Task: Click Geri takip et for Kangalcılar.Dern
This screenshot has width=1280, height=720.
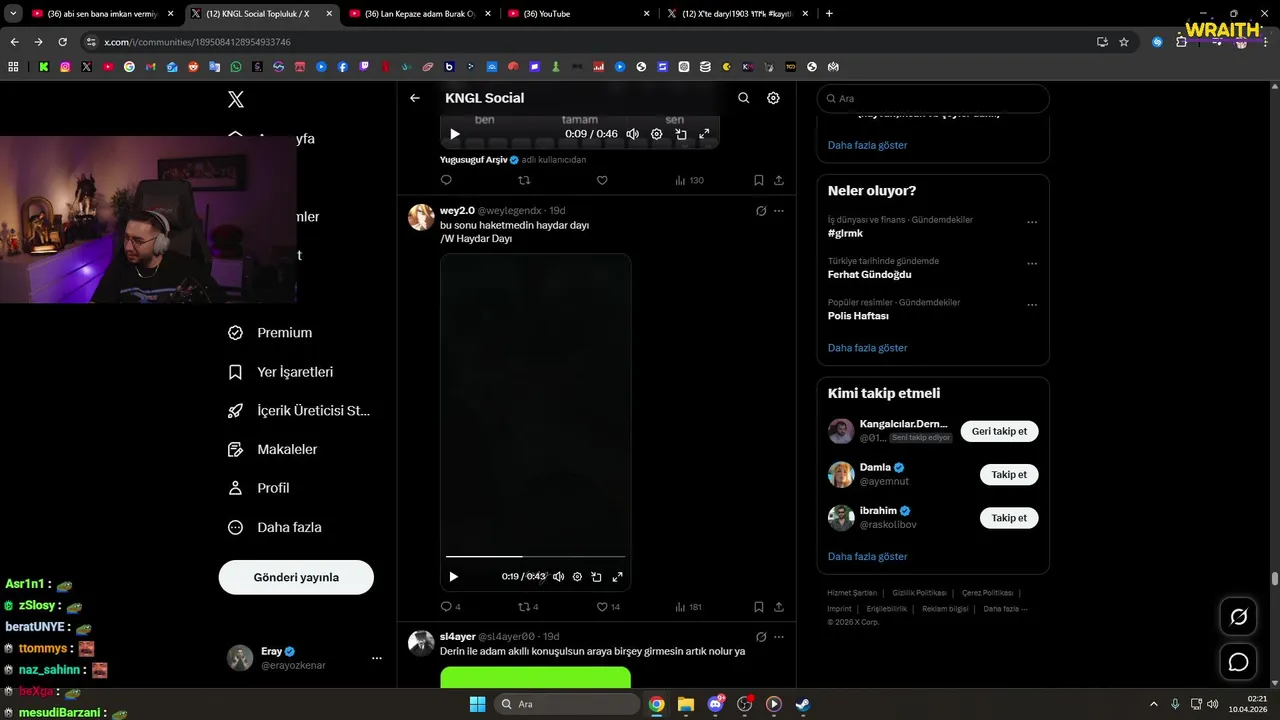Action: pos(999,431)
